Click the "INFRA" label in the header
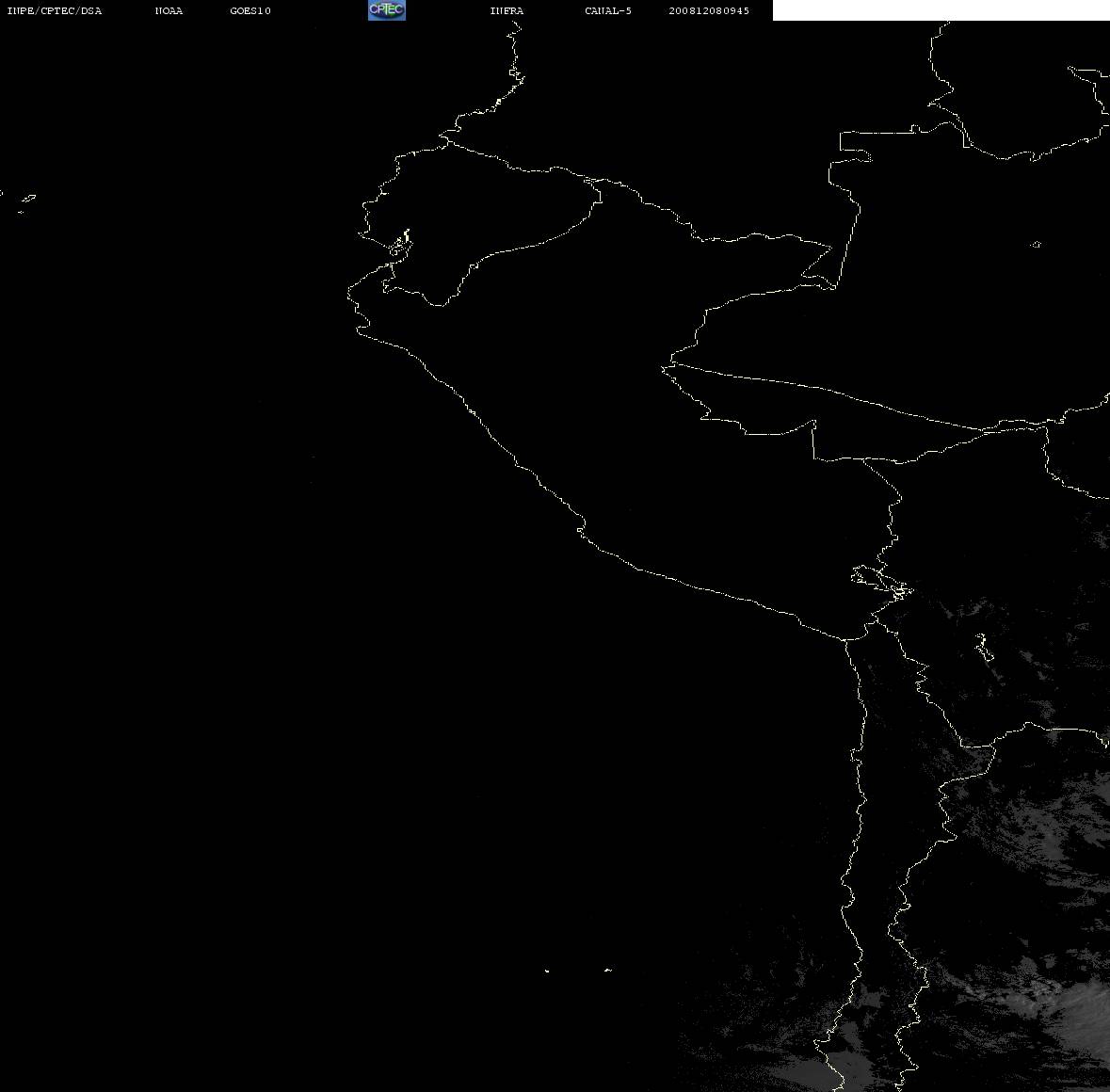 tap(507, 10)
